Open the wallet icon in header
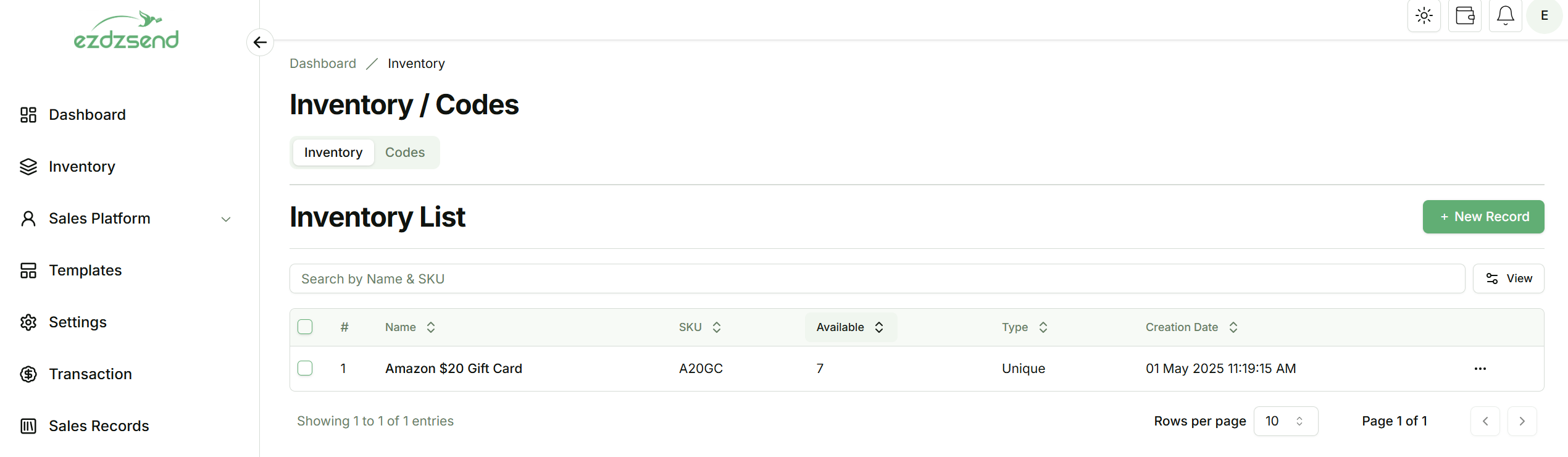The width and height of the screenshot is (1568, 457). click(1464, 16)
